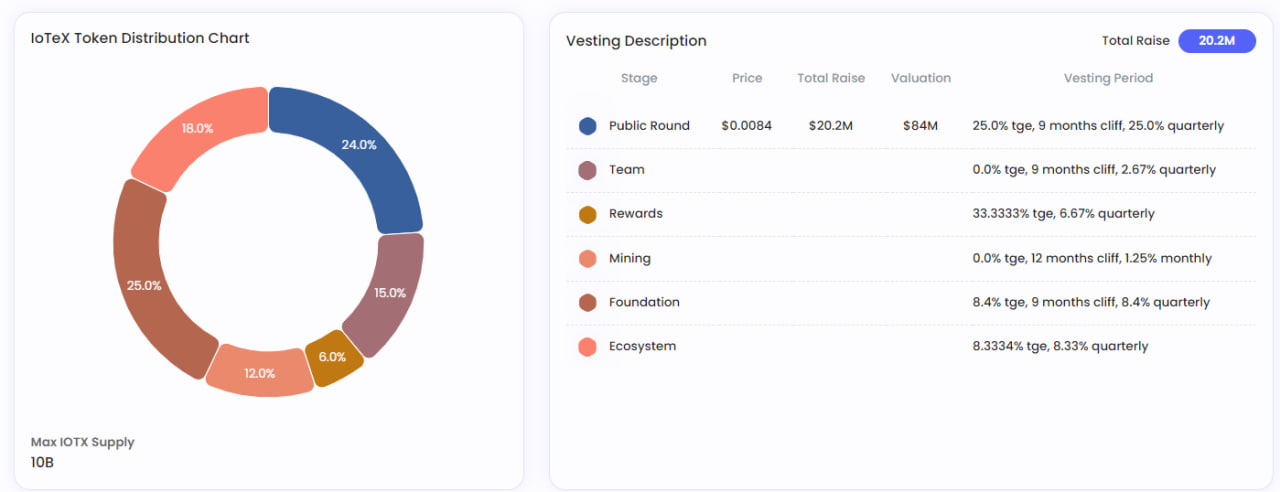Click the Public Round $0.0084 price
Screen dimensions: 1280x492
[746, 126]
